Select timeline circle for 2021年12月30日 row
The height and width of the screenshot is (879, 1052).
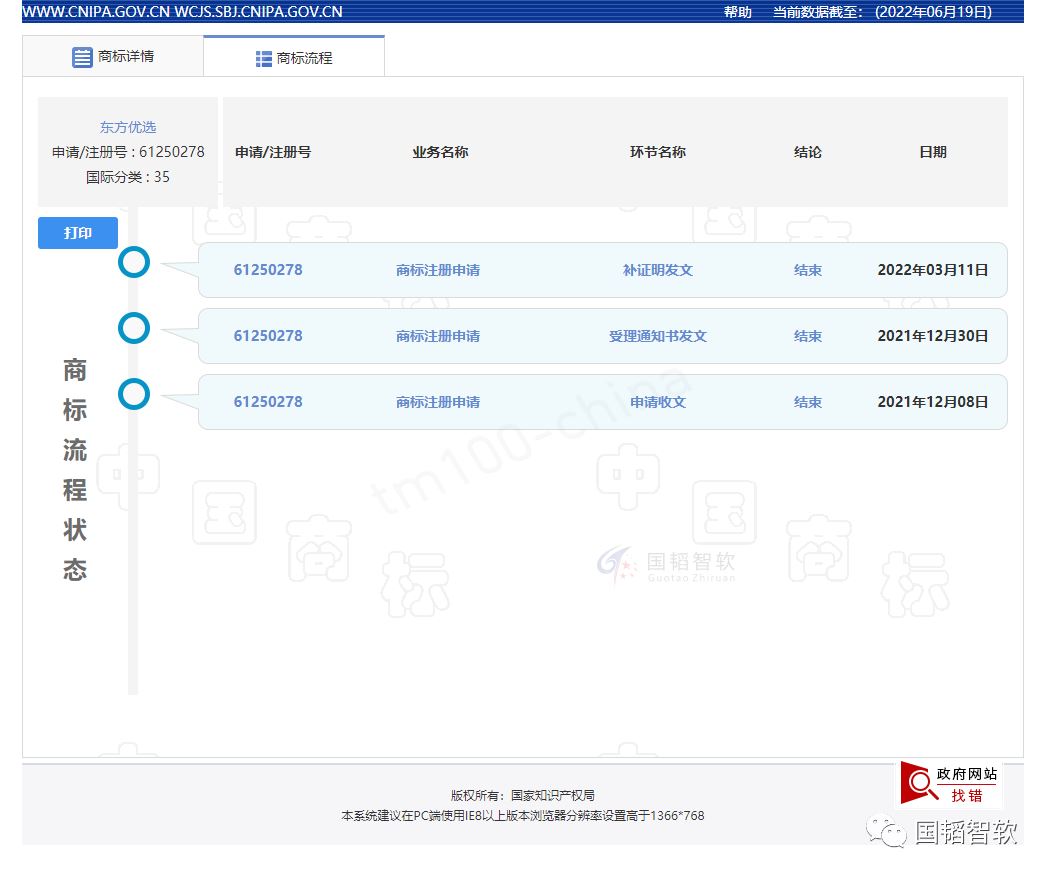click(x=134, y=328)
